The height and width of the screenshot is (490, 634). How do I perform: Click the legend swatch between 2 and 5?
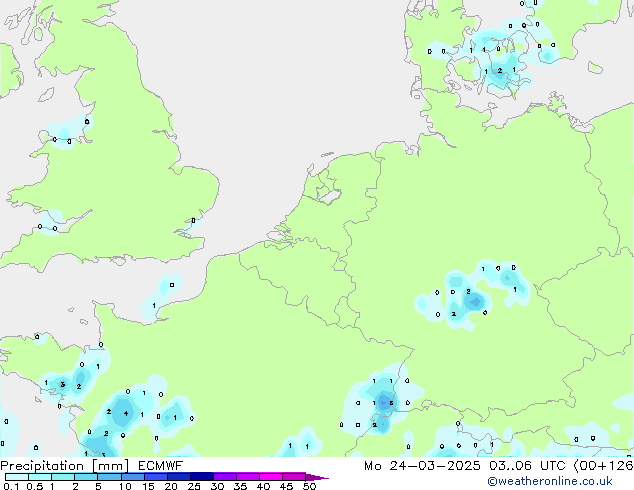click(x=86, y=477)
